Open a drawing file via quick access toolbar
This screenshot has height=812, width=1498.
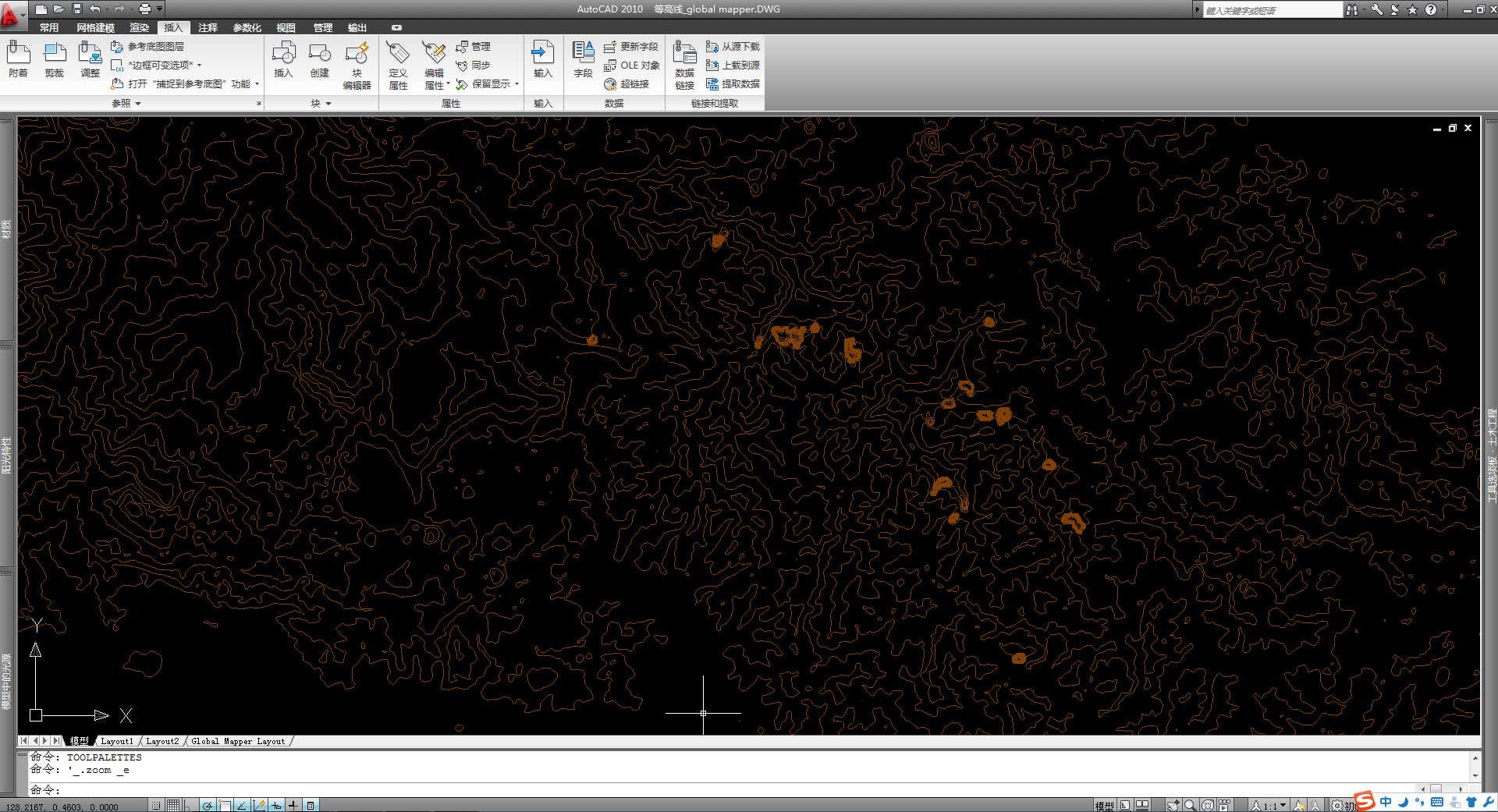pyautogui.click(x=59, y=9)
